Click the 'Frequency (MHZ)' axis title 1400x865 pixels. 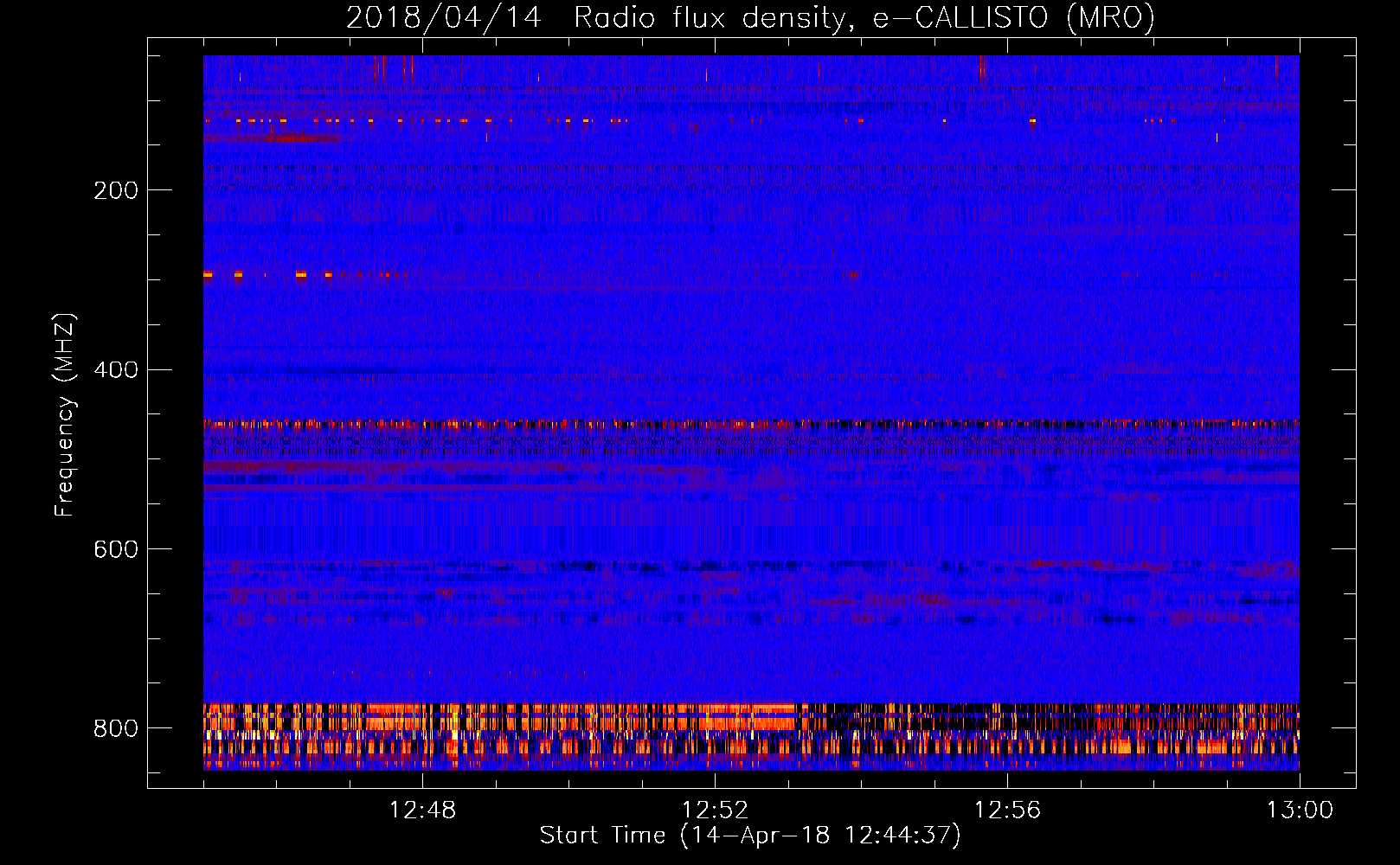tap(65, 414)
